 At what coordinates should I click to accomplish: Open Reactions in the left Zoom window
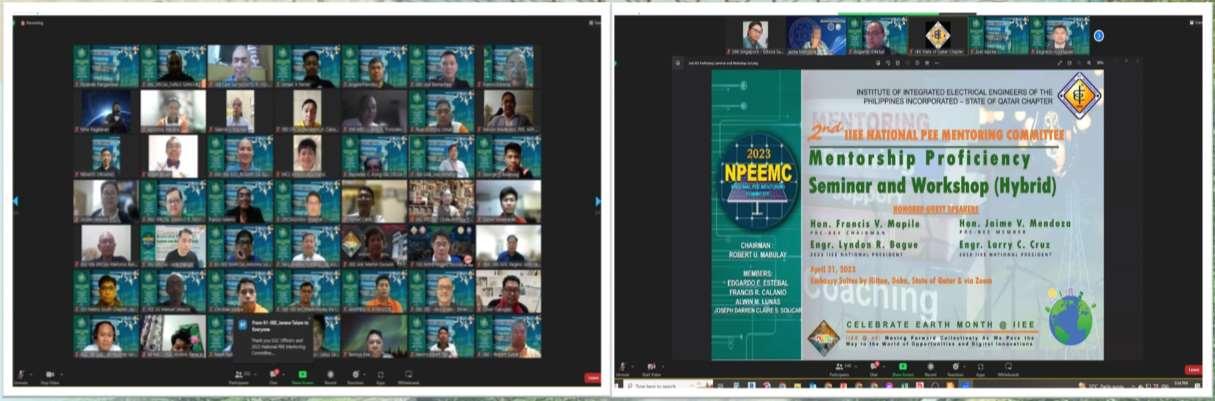click(355, 376)
